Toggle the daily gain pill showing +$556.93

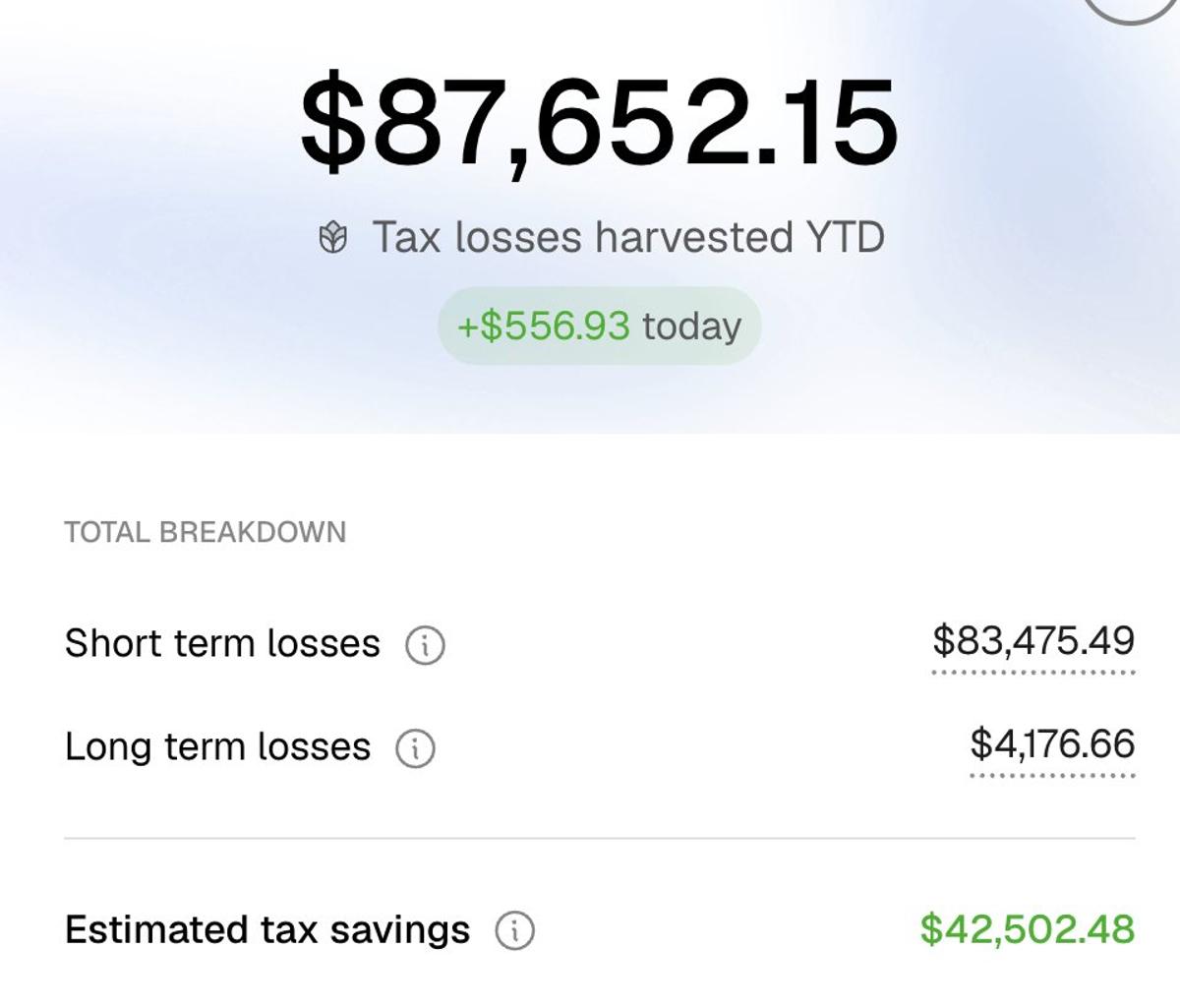pyautogui.click(x=600, y=326)
